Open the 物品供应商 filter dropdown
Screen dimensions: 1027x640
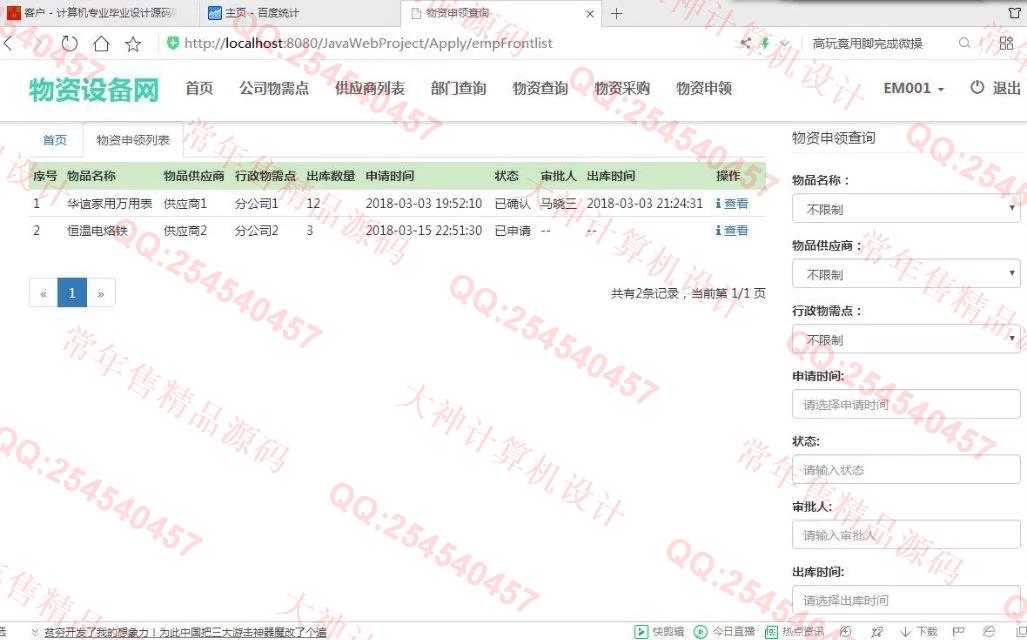[x=906, y=274]
